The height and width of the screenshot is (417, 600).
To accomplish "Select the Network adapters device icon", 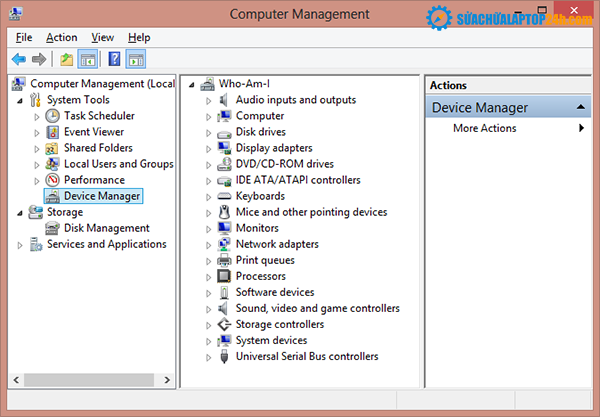I will [x=225, y=244].
